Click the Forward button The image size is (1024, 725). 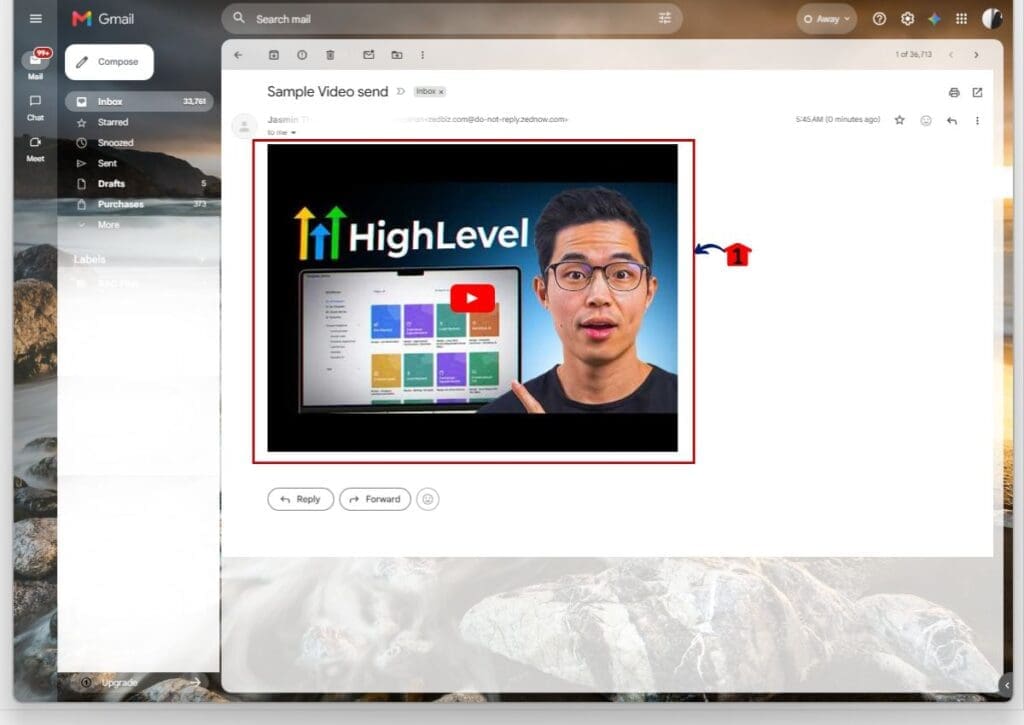375,499
